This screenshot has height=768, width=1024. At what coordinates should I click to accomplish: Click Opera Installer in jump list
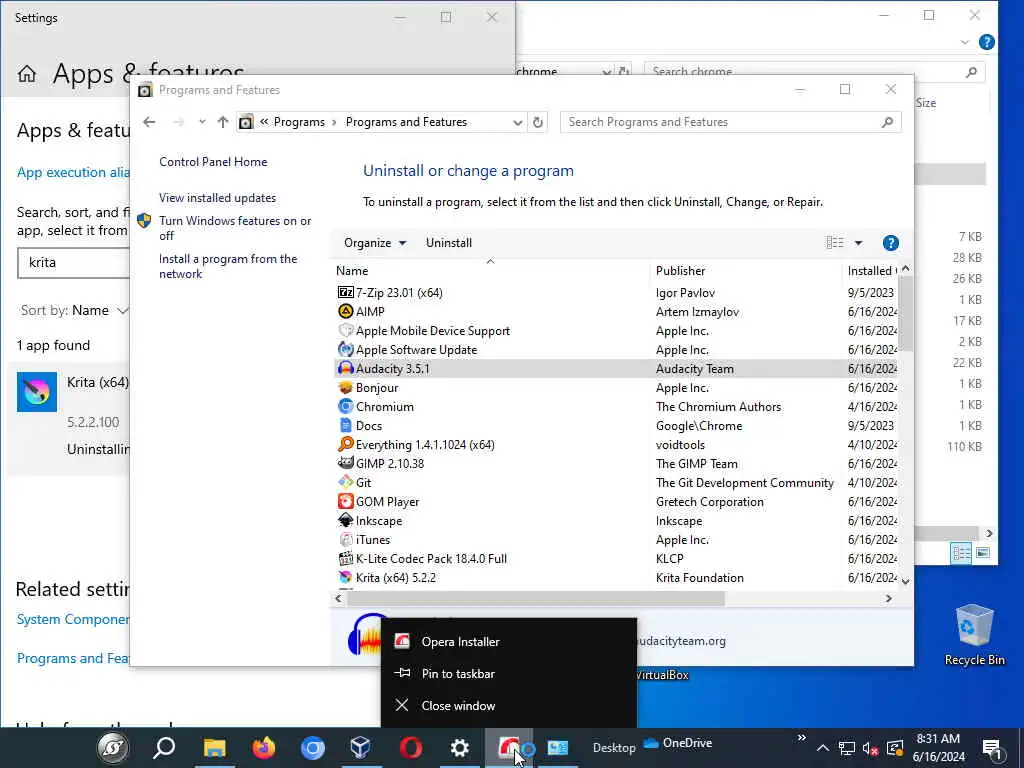(x=508, y=641)
